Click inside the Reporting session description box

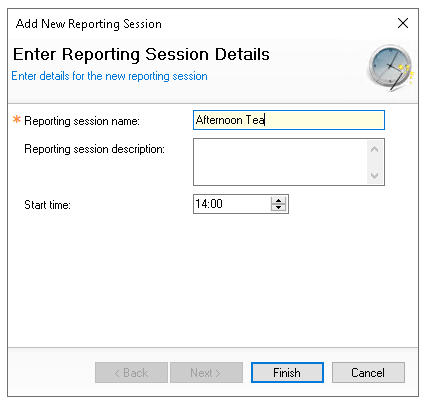(x=280, y=162)
